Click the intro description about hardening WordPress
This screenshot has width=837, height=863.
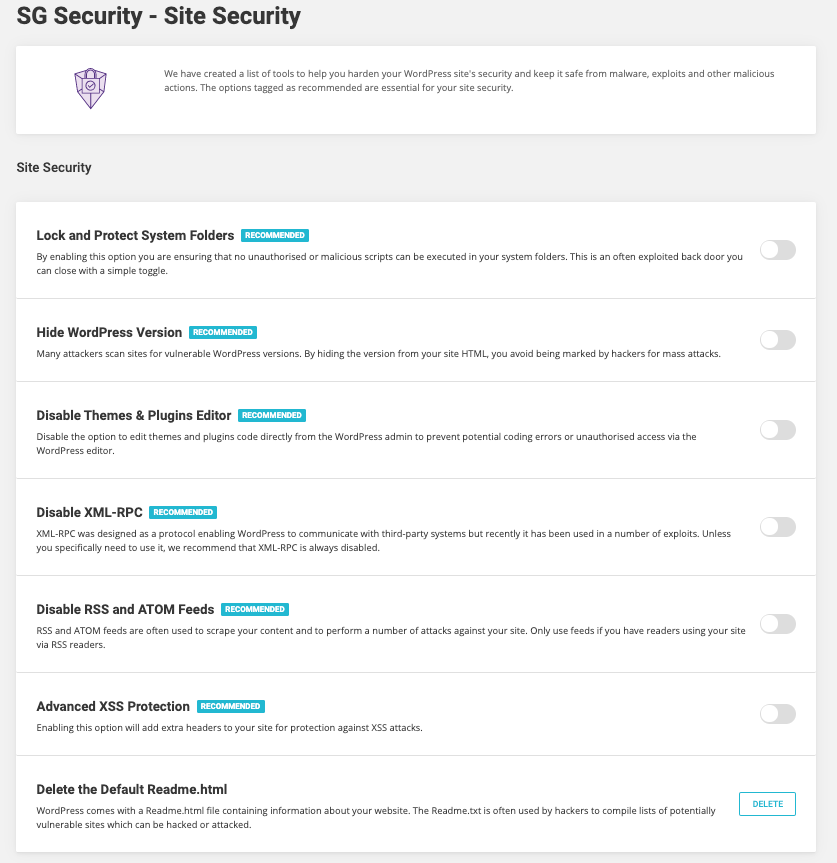pos(468,81)
